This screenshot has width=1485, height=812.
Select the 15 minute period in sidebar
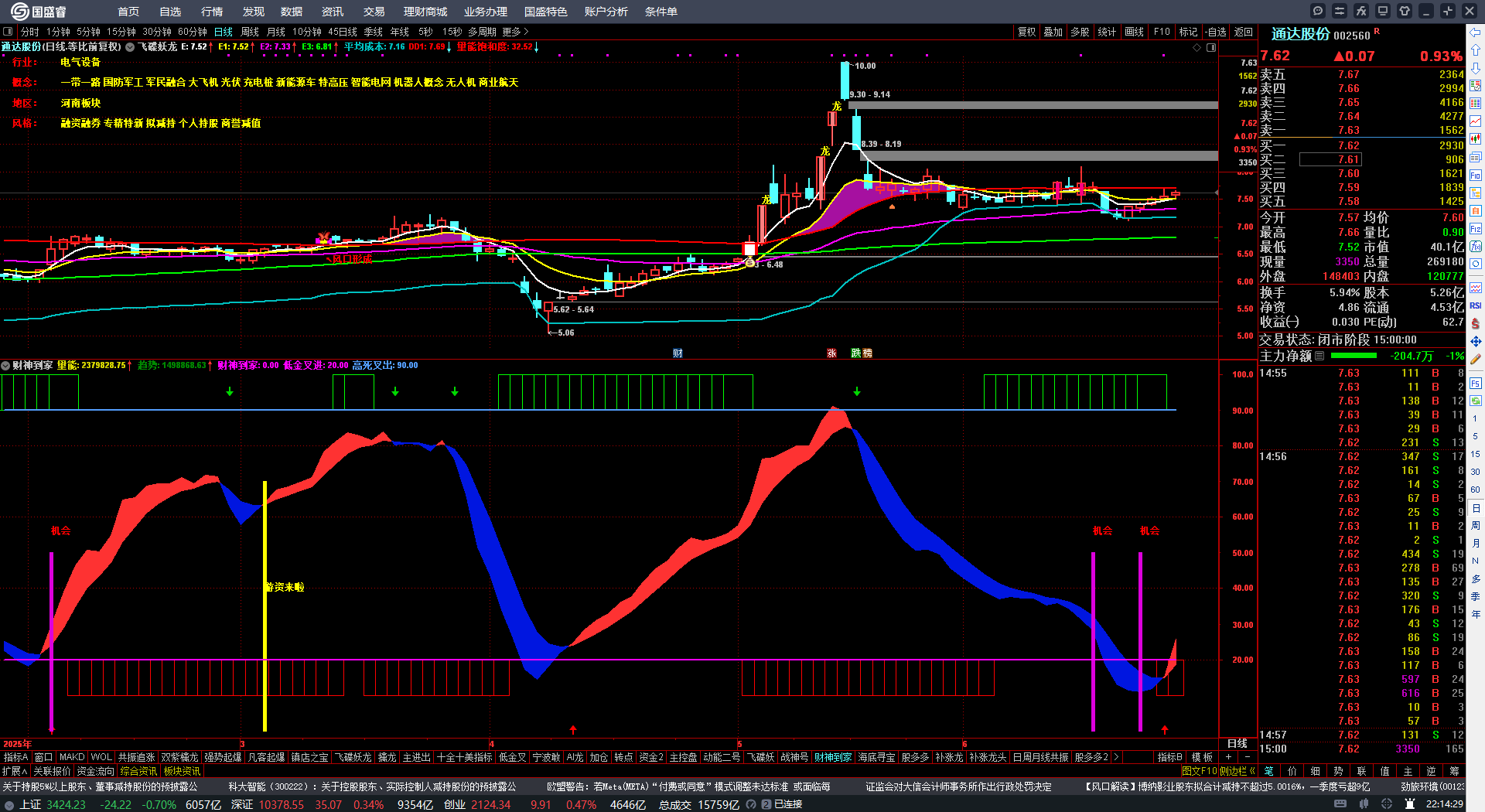tap(1476, 454)
